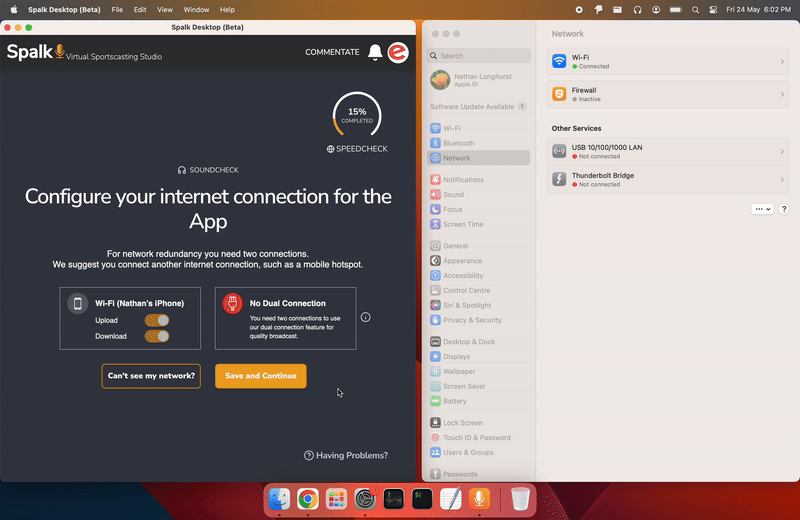Viewport: 800px width, 520px height.
Task: Open the Help menu
Action: pos(227,10)
